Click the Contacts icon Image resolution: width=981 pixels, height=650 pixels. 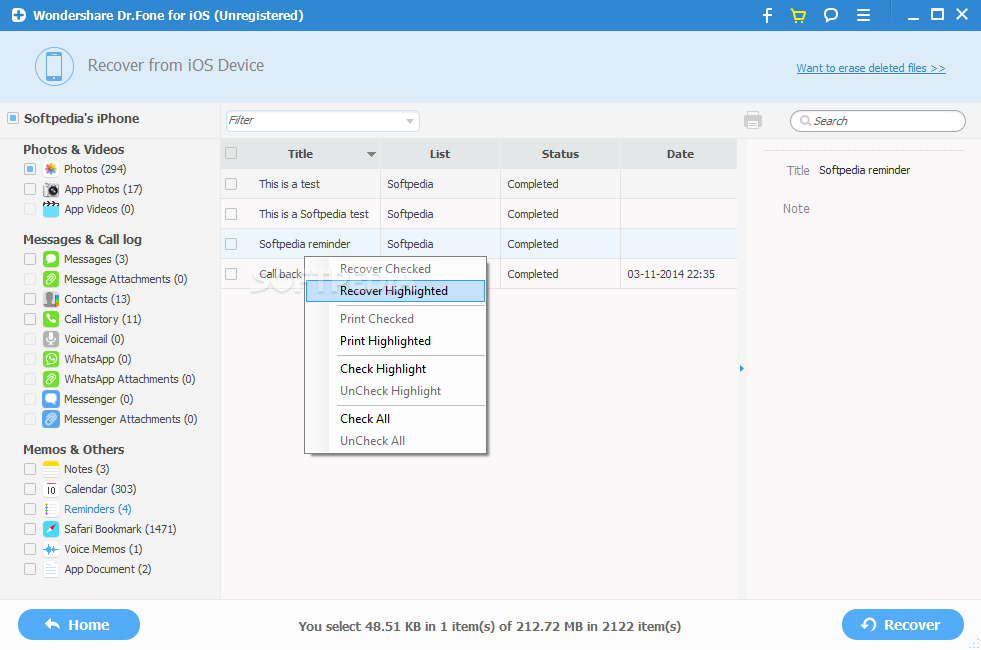coord(51,299)
